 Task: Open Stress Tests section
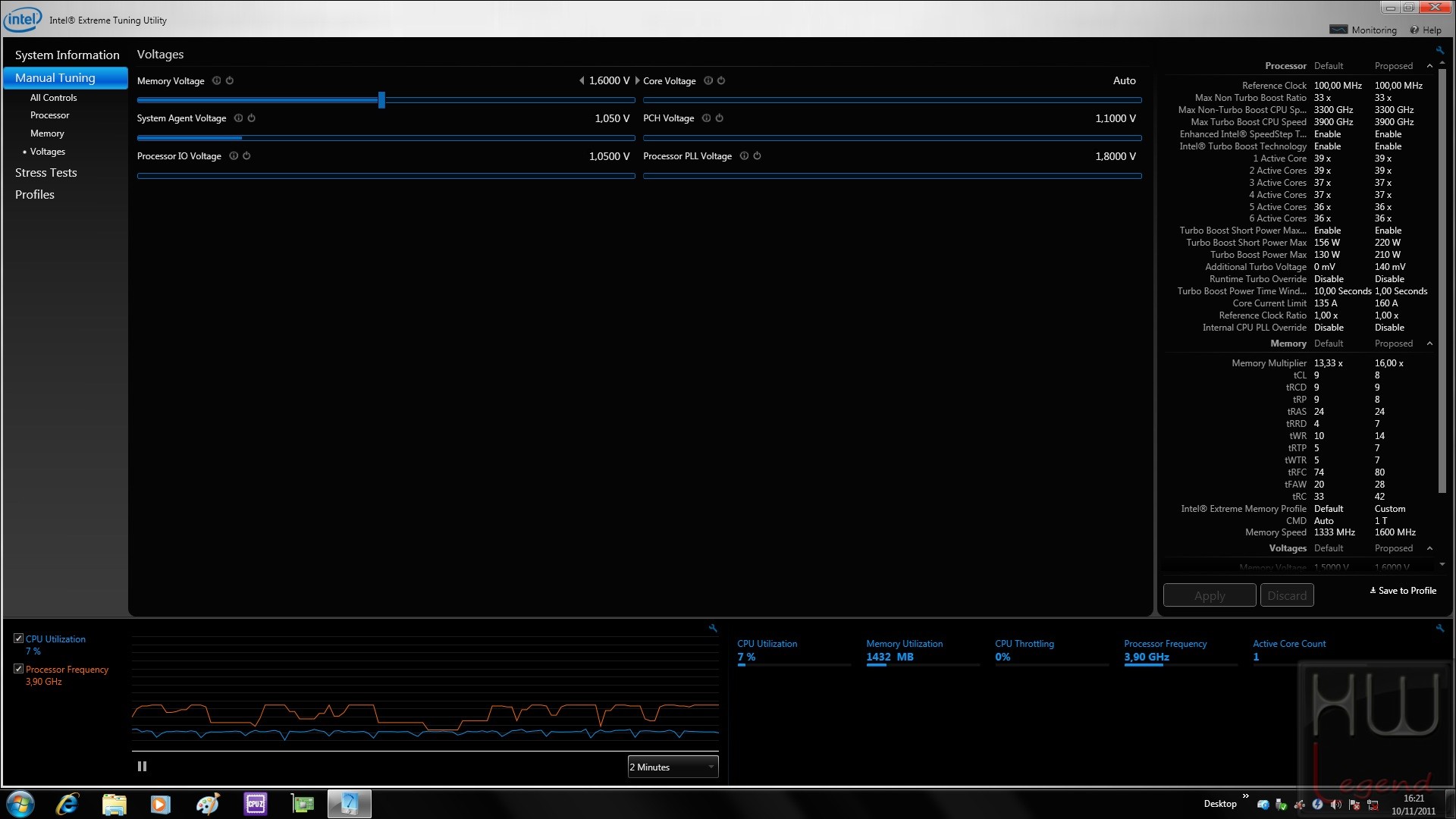46,172
